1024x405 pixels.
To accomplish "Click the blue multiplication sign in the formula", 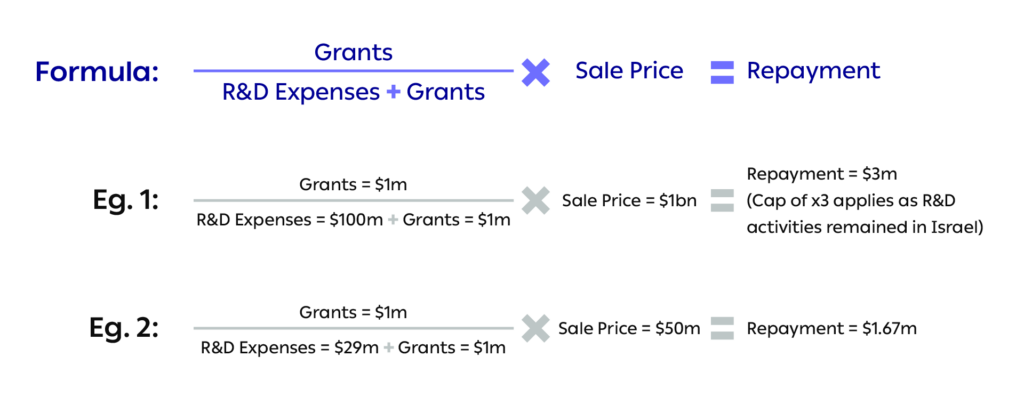I will click(x=536, y=72).
